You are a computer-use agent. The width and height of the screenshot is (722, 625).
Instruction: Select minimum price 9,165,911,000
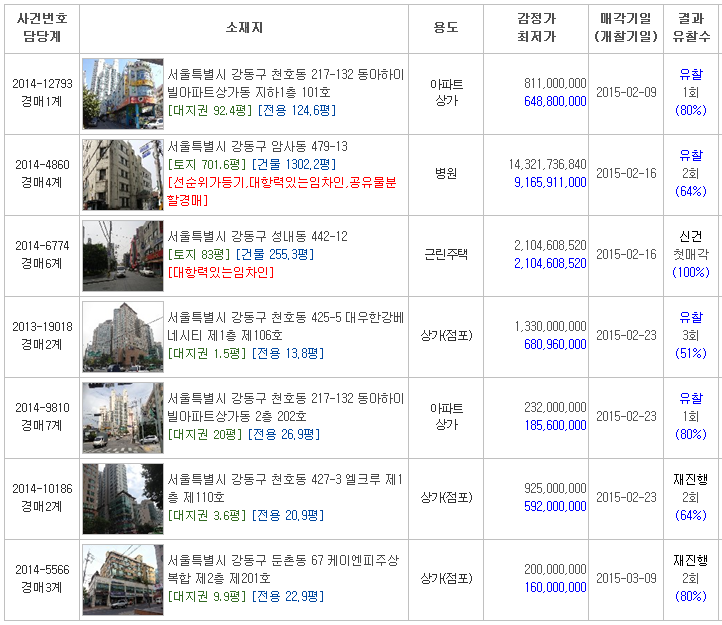coord(550,183)
